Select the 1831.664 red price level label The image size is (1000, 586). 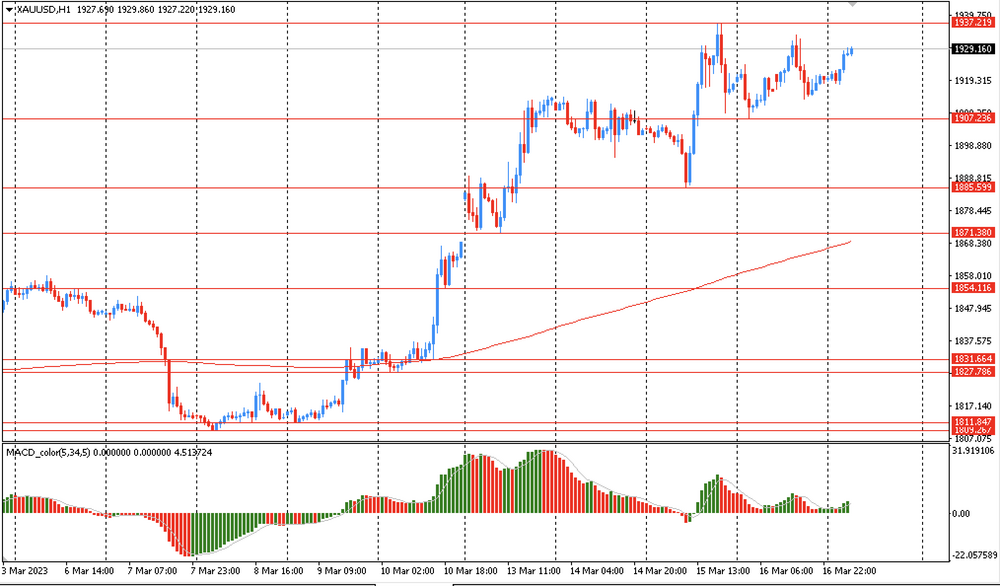click(973, 360)
